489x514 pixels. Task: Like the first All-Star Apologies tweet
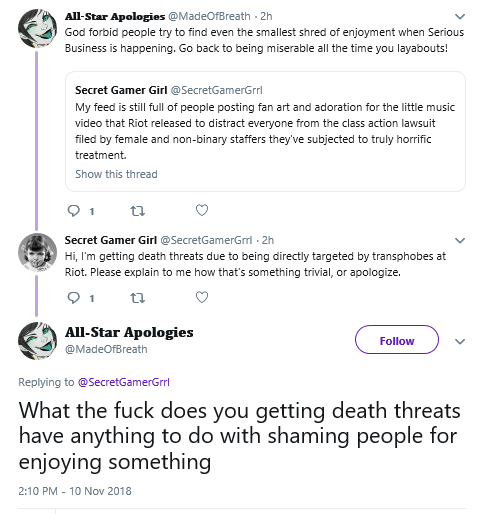click(202, 210)
